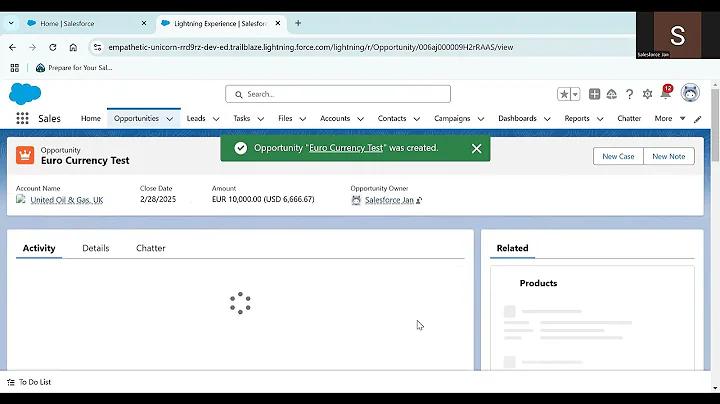The width and height of the screenshot is (720, 404).
Task: Open the favorites list dropdown arrow
Action: pyautogui.click(x=575, y=94)
